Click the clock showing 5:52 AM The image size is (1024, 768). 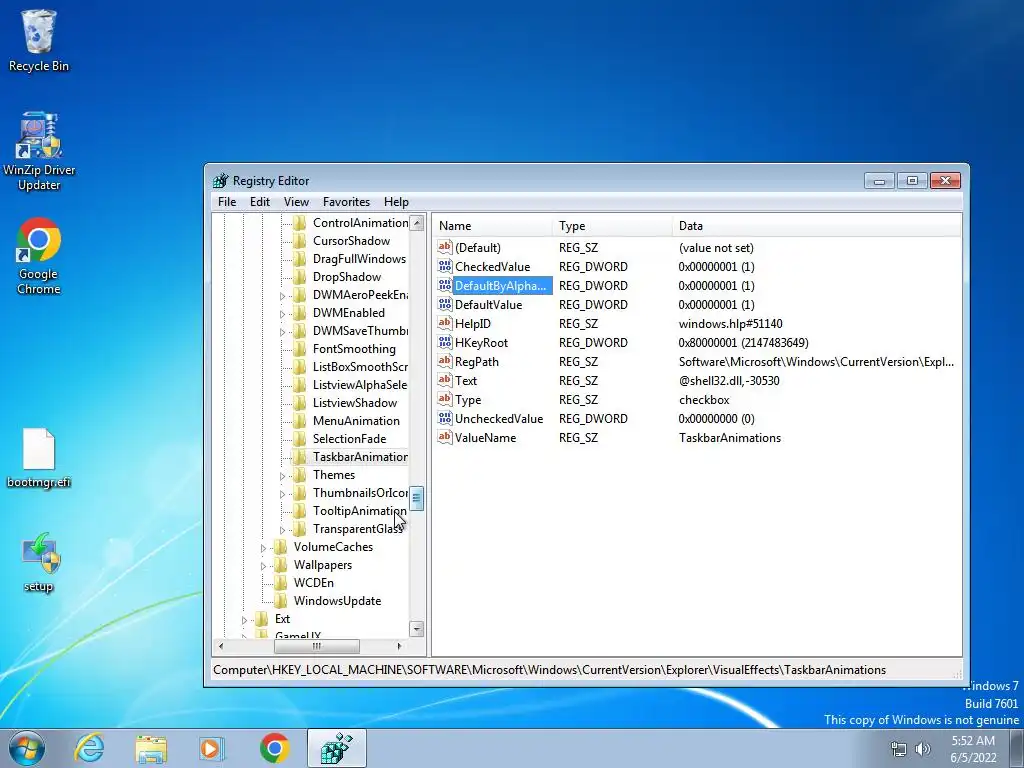pos(973,741)
